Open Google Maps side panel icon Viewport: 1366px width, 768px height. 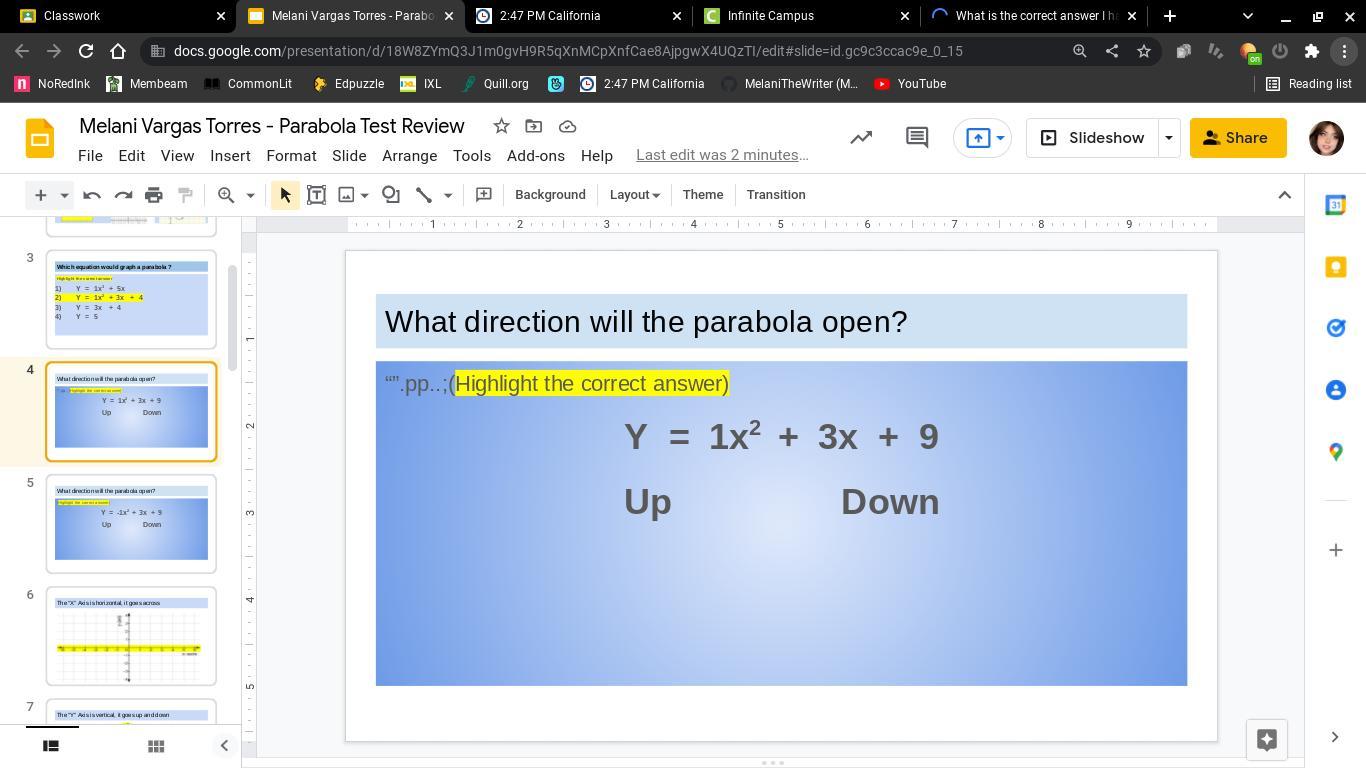pos(1336,452)
